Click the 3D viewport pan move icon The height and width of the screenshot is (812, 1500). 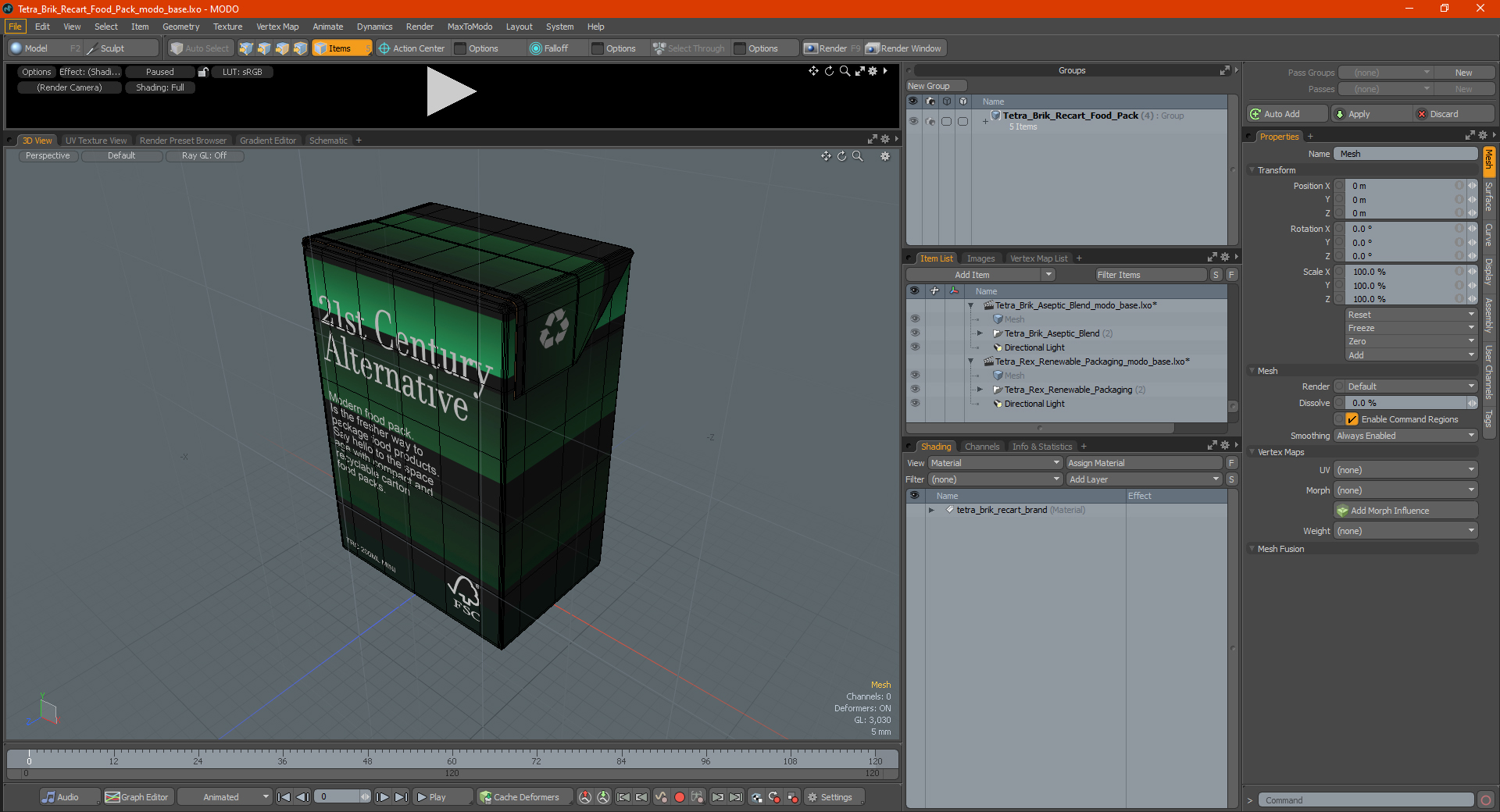(826, 156)
